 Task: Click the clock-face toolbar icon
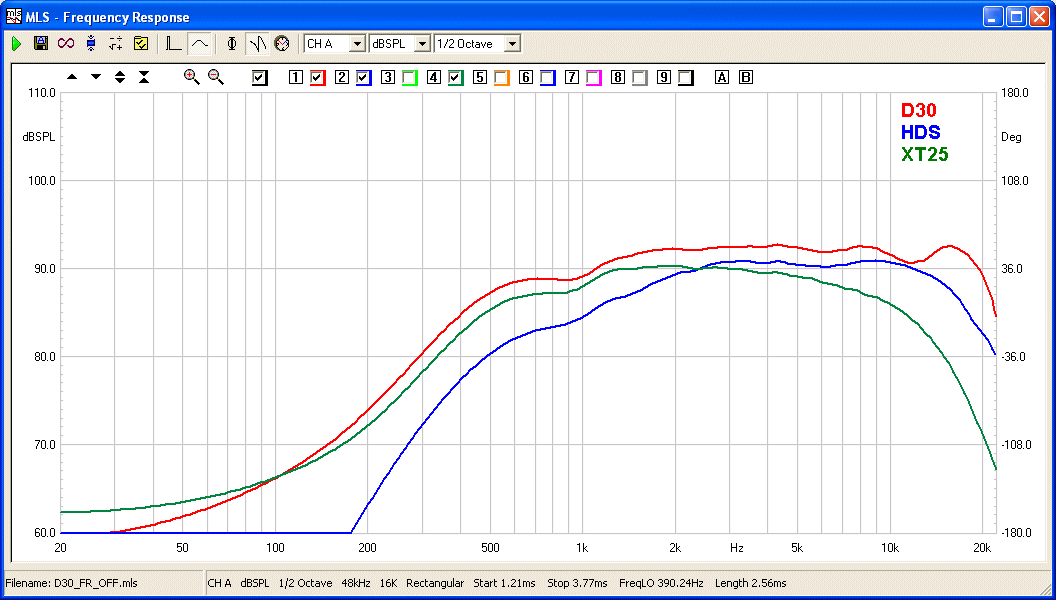[x=282, y=44]
